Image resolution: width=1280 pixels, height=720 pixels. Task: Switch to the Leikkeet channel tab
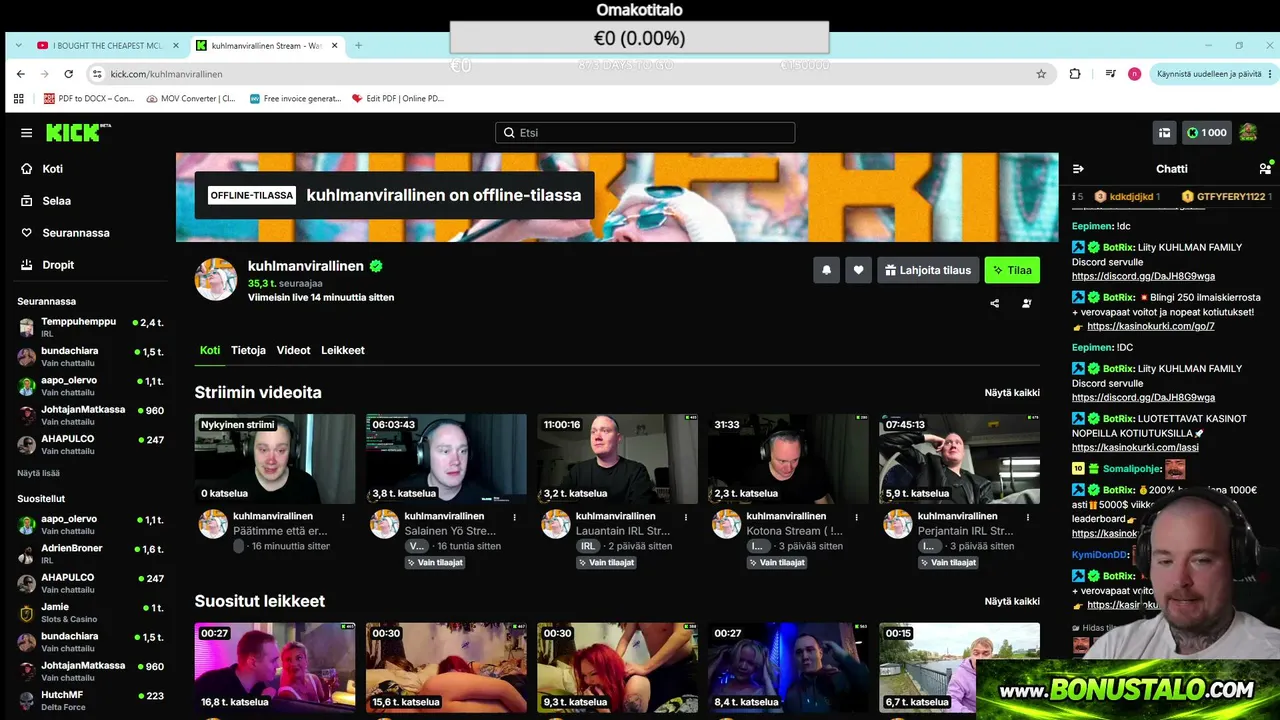pyautogui.click(x=343, y=351)
